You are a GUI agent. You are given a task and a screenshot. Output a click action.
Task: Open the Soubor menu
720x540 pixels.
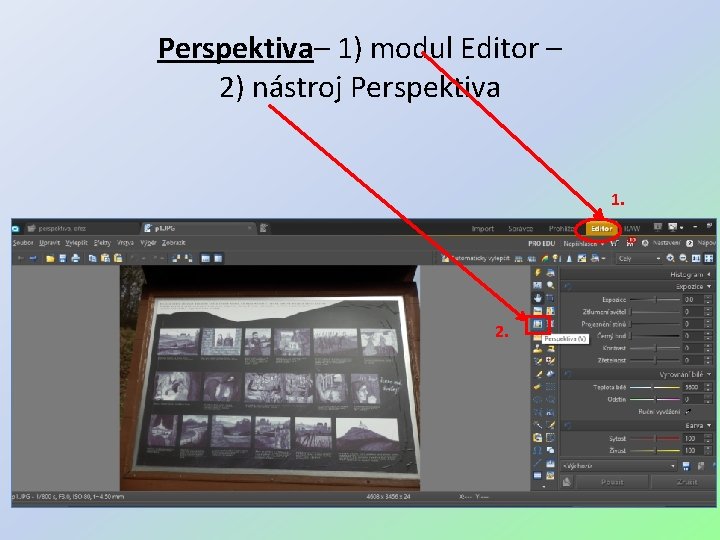[x=23, y=242]
